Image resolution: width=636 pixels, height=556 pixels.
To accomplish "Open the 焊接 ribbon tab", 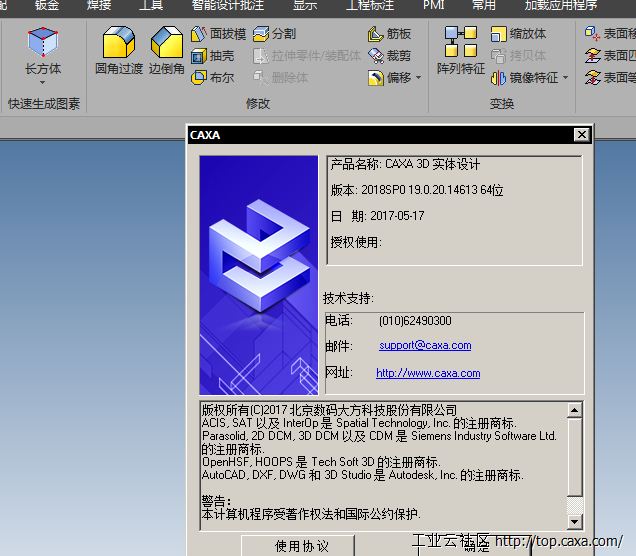I will tap(99, 5).
